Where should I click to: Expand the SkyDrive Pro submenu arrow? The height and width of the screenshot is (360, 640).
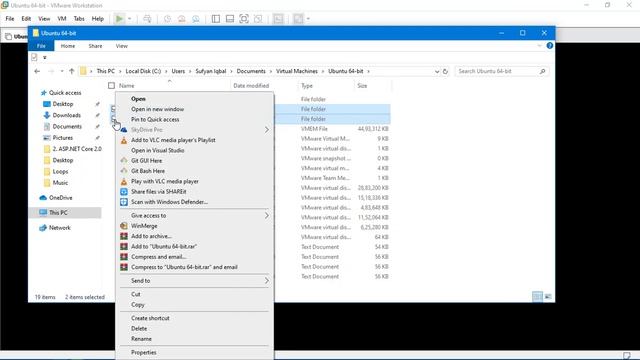click(267, 130)
